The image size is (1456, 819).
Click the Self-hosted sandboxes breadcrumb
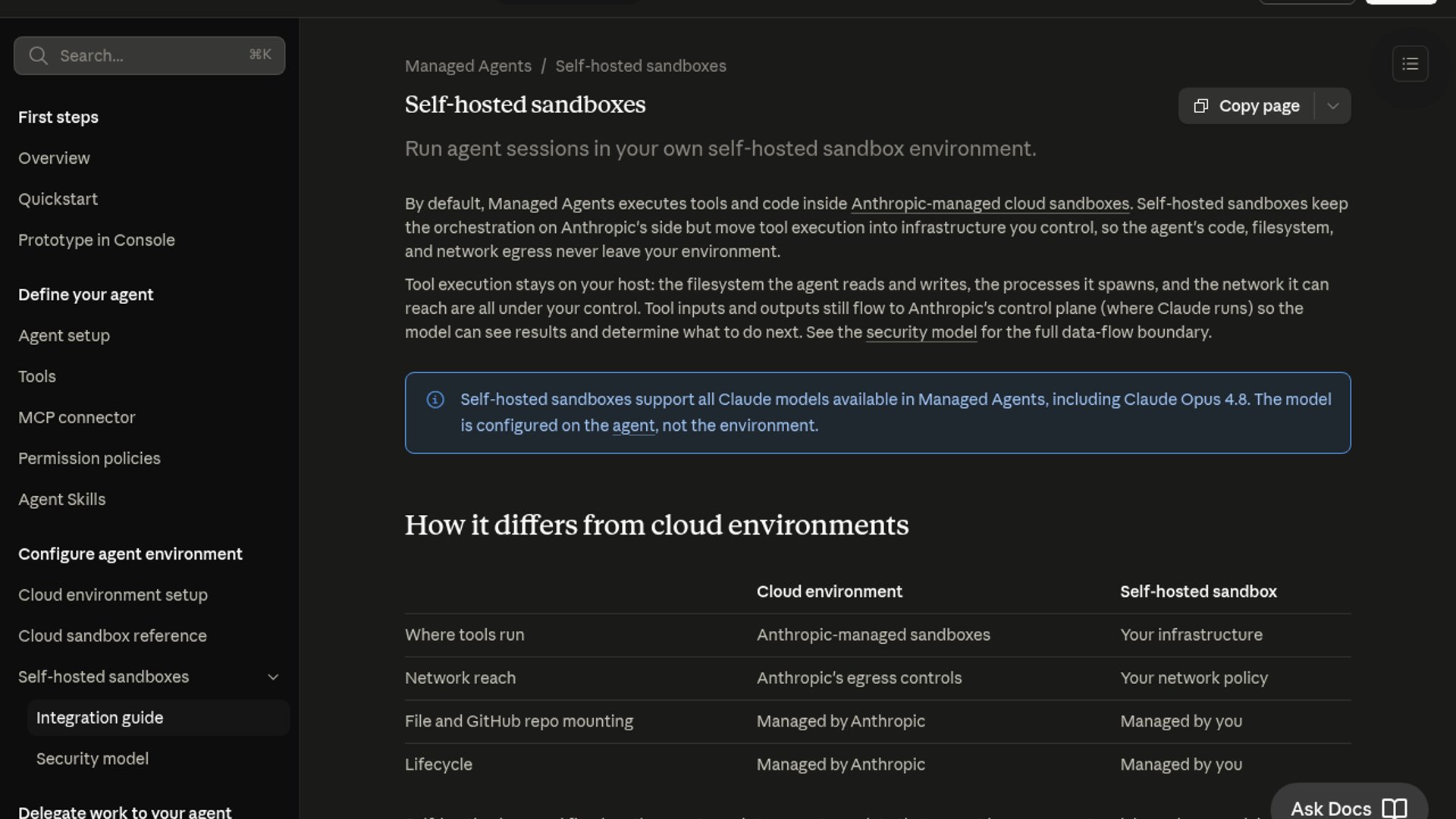click(641, 66)
